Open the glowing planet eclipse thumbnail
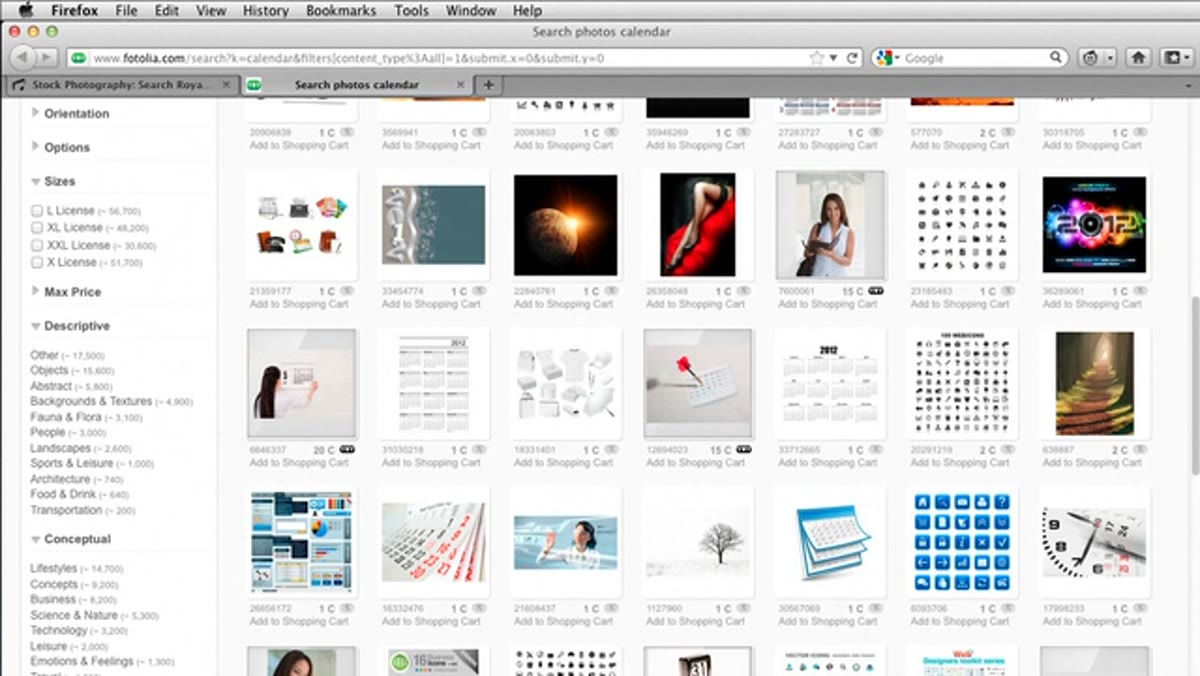 coord(565,225)
